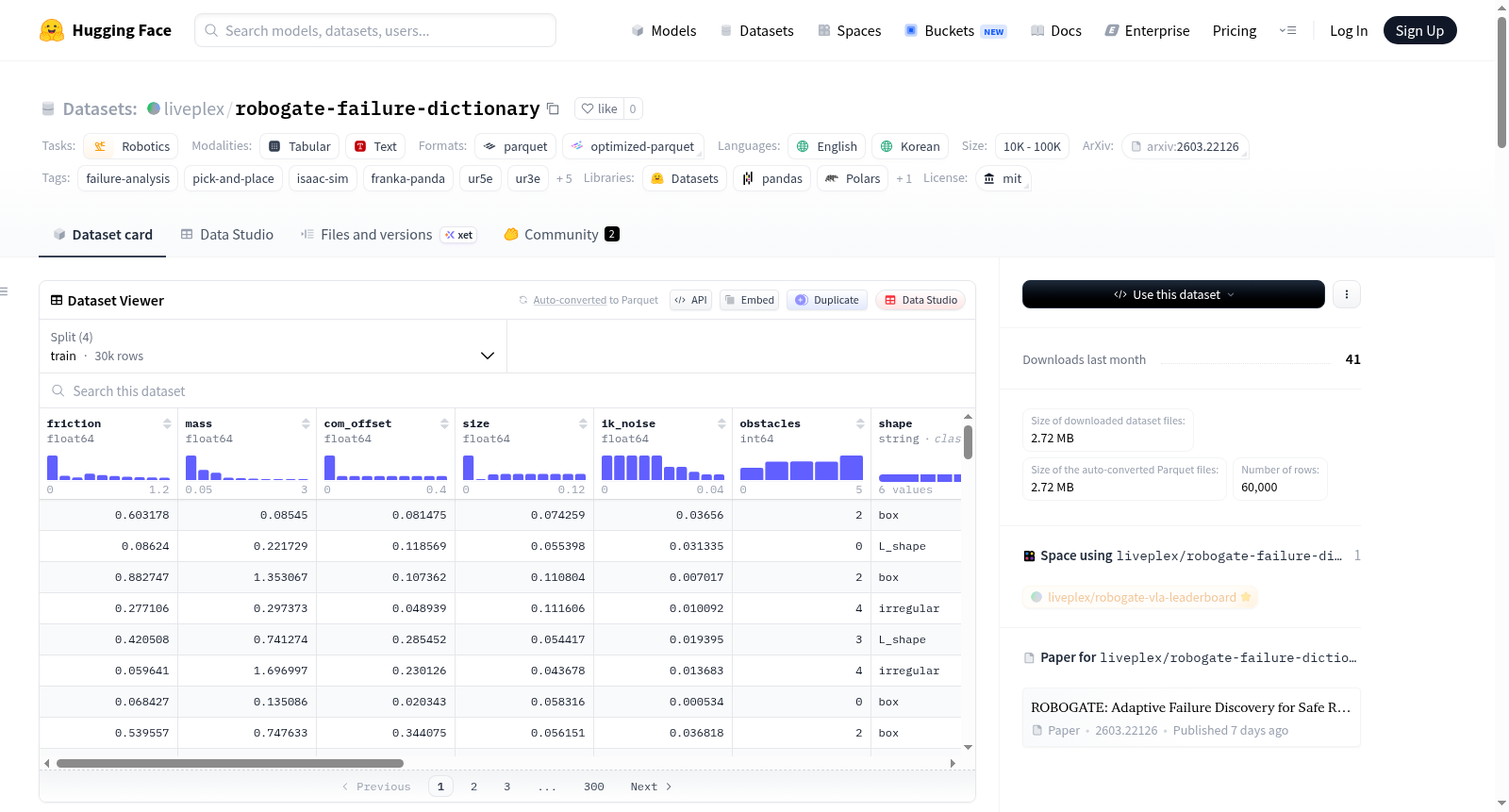Image resolution: width=1509 pixels, height=812 pixels.
Task: Click the sort icon on friction column
Action: click(167, 423)
